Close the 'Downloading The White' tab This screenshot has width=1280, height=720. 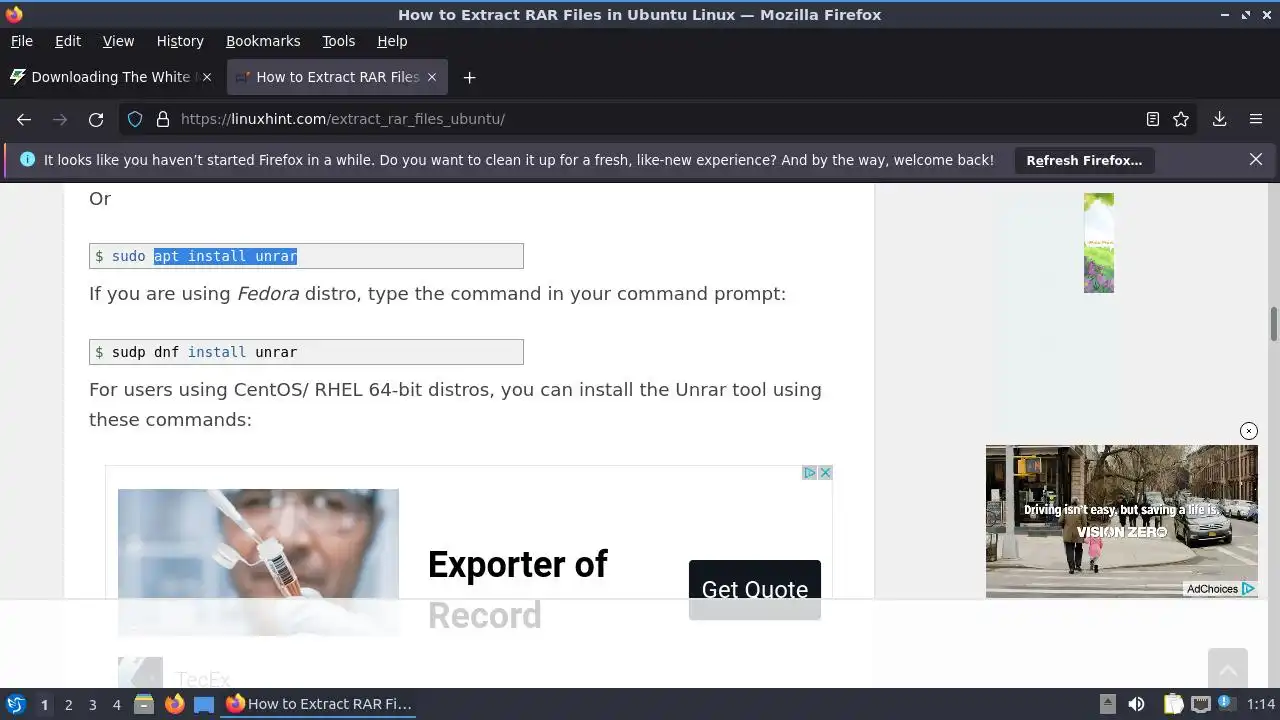click(x=207, y=77)
